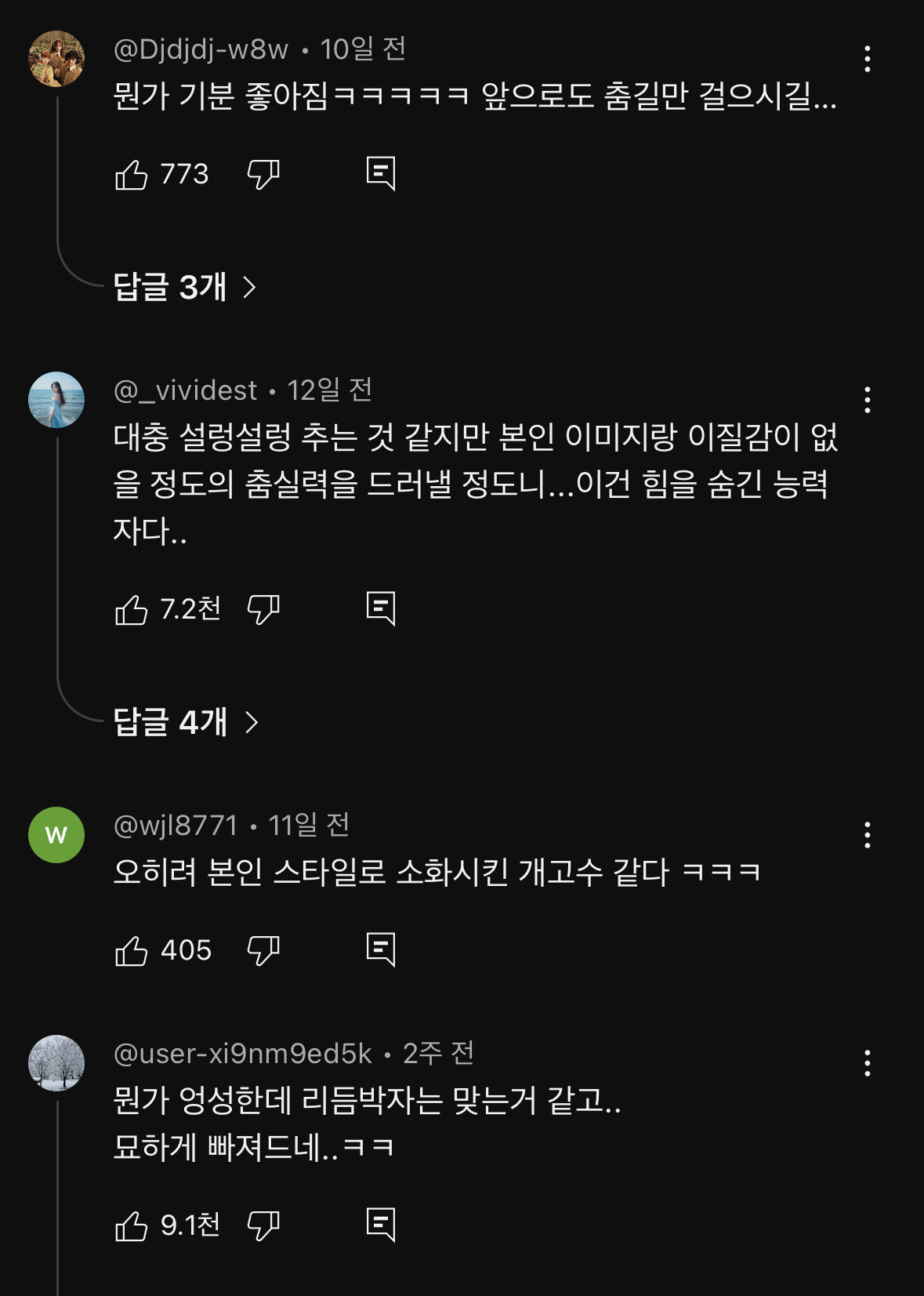Expand the 답글 4개 replies
The width and height of the screenshot is (924, 1296).
pyautogui.click(x=185, y=722)
